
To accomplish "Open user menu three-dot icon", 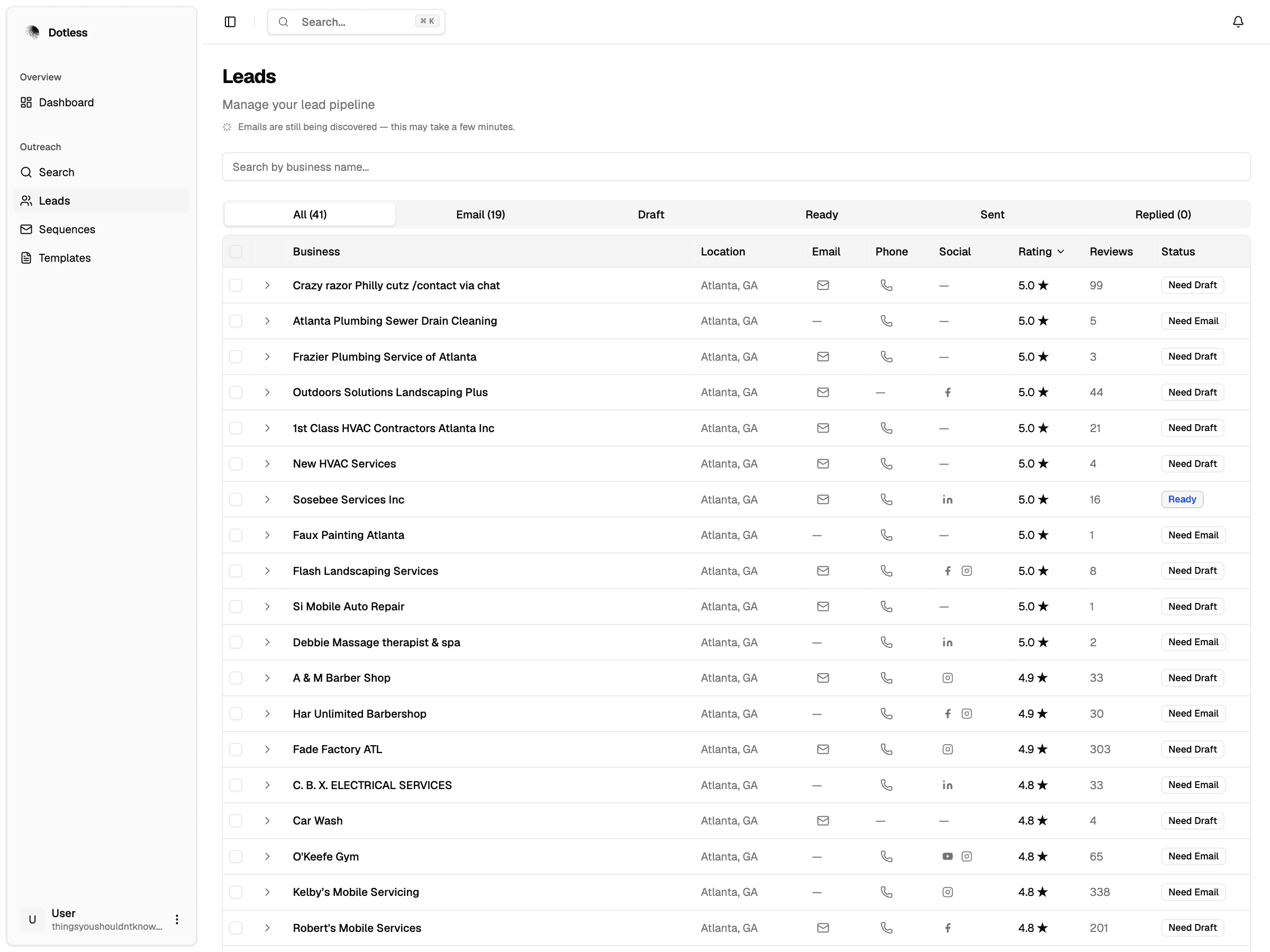I will coord(177,919).
